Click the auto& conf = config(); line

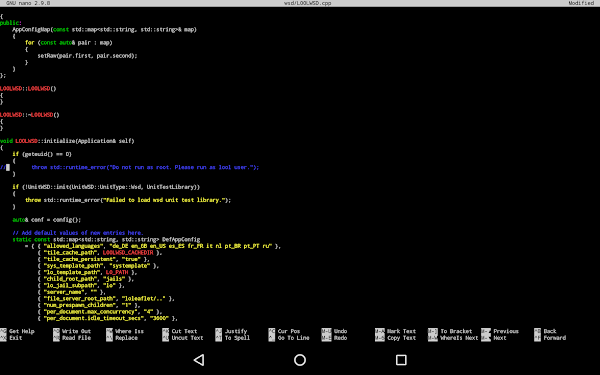tap(47, 220)
